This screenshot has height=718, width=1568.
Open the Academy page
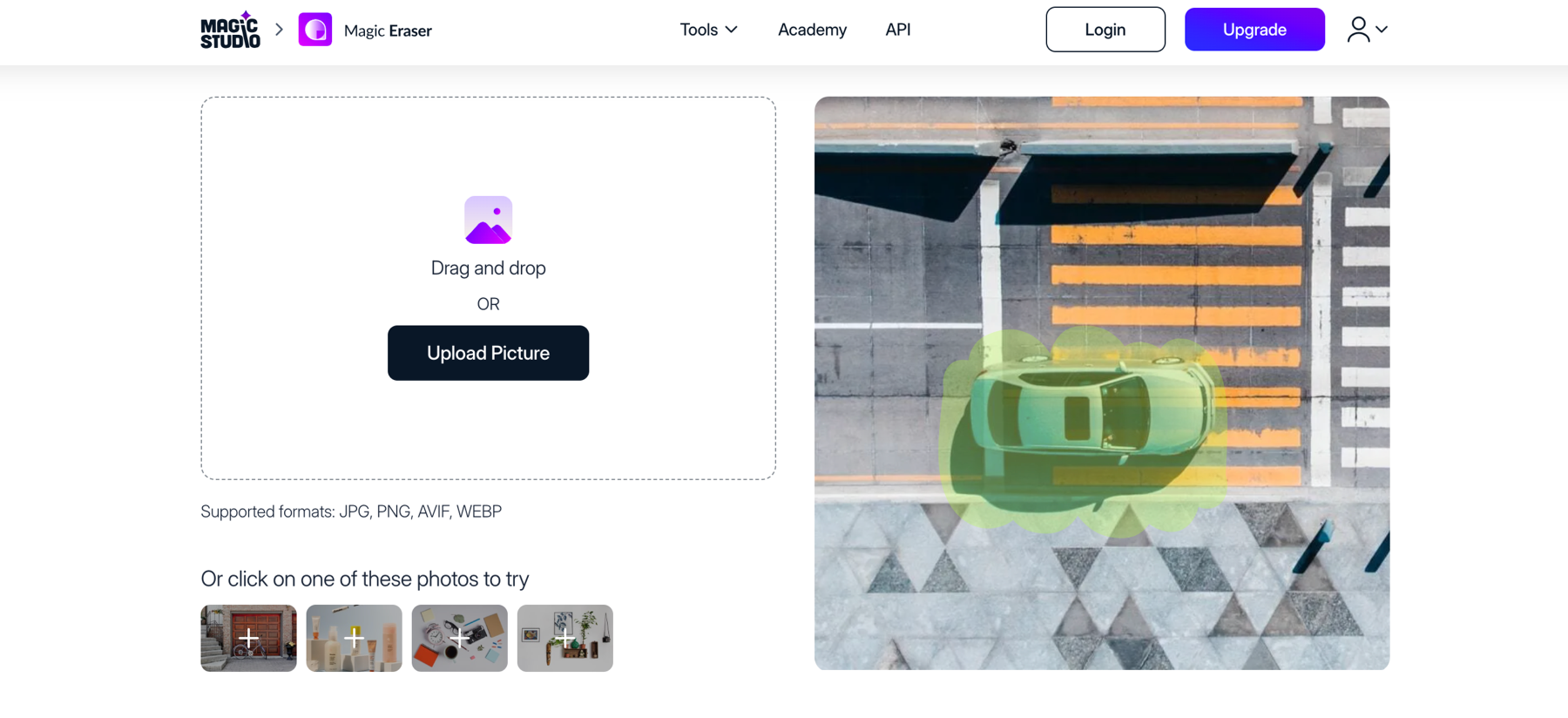pyautogui.click(x=812, y=30)
